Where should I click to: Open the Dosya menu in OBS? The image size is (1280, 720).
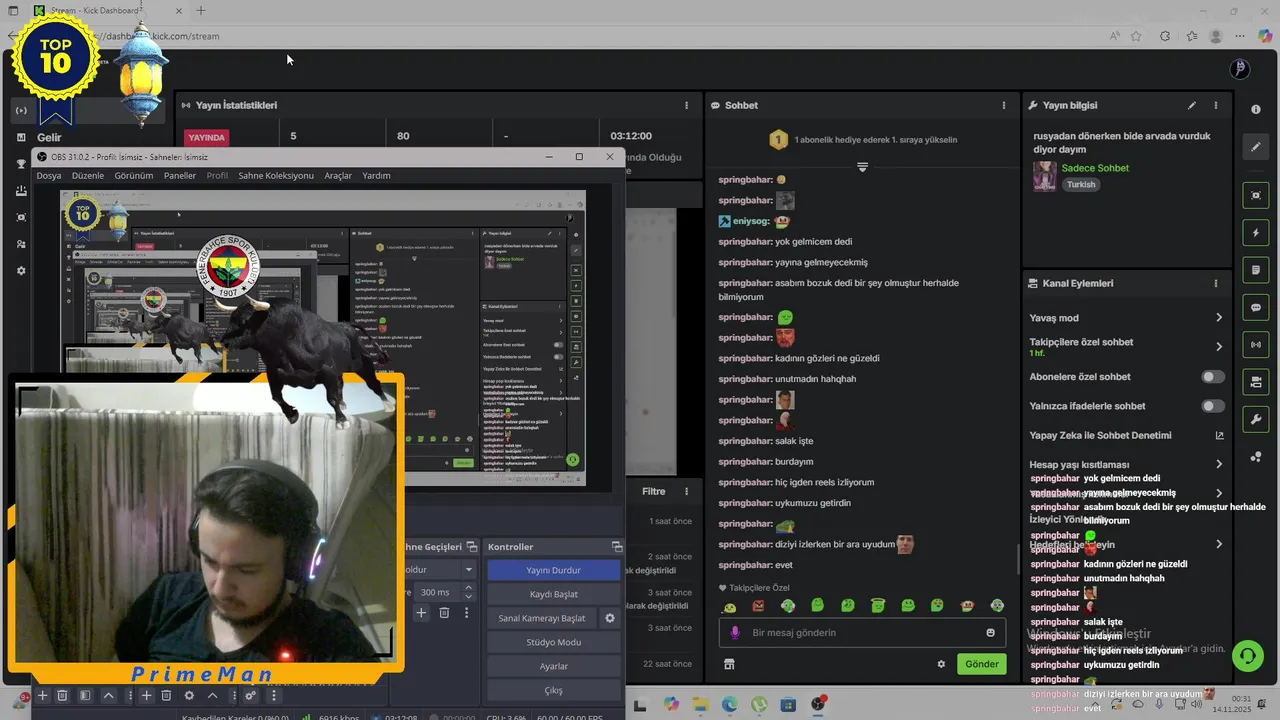(x=49, y=176)
